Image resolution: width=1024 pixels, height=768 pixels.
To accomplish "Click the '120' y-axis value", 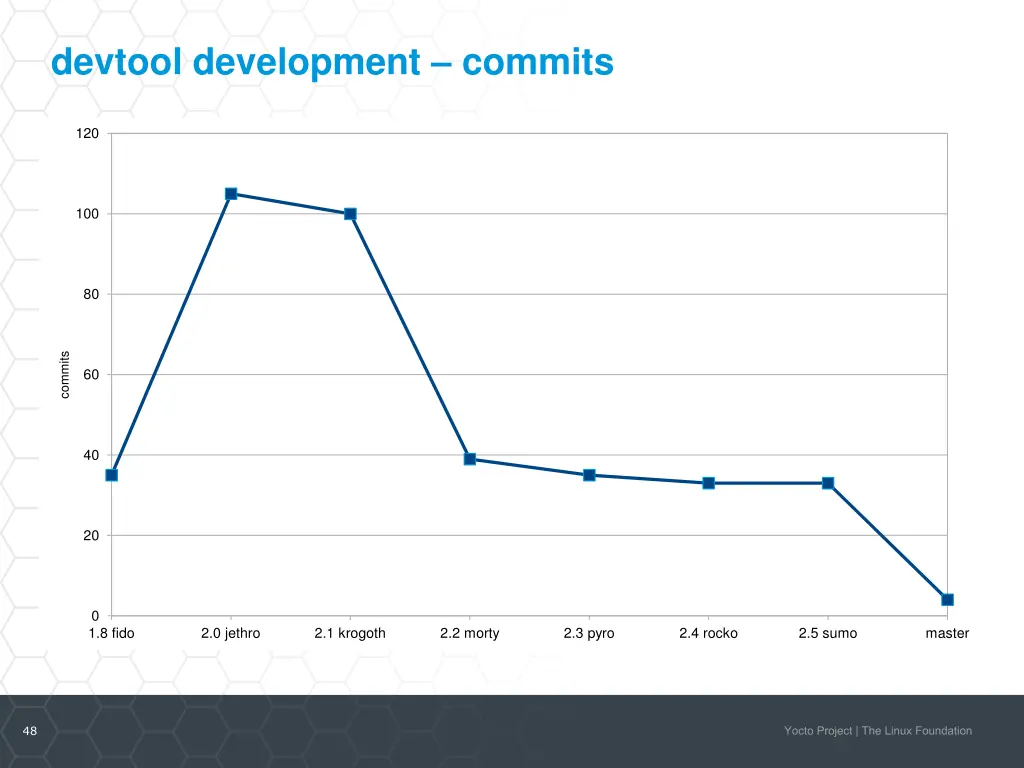I will [x=87, y=134].
